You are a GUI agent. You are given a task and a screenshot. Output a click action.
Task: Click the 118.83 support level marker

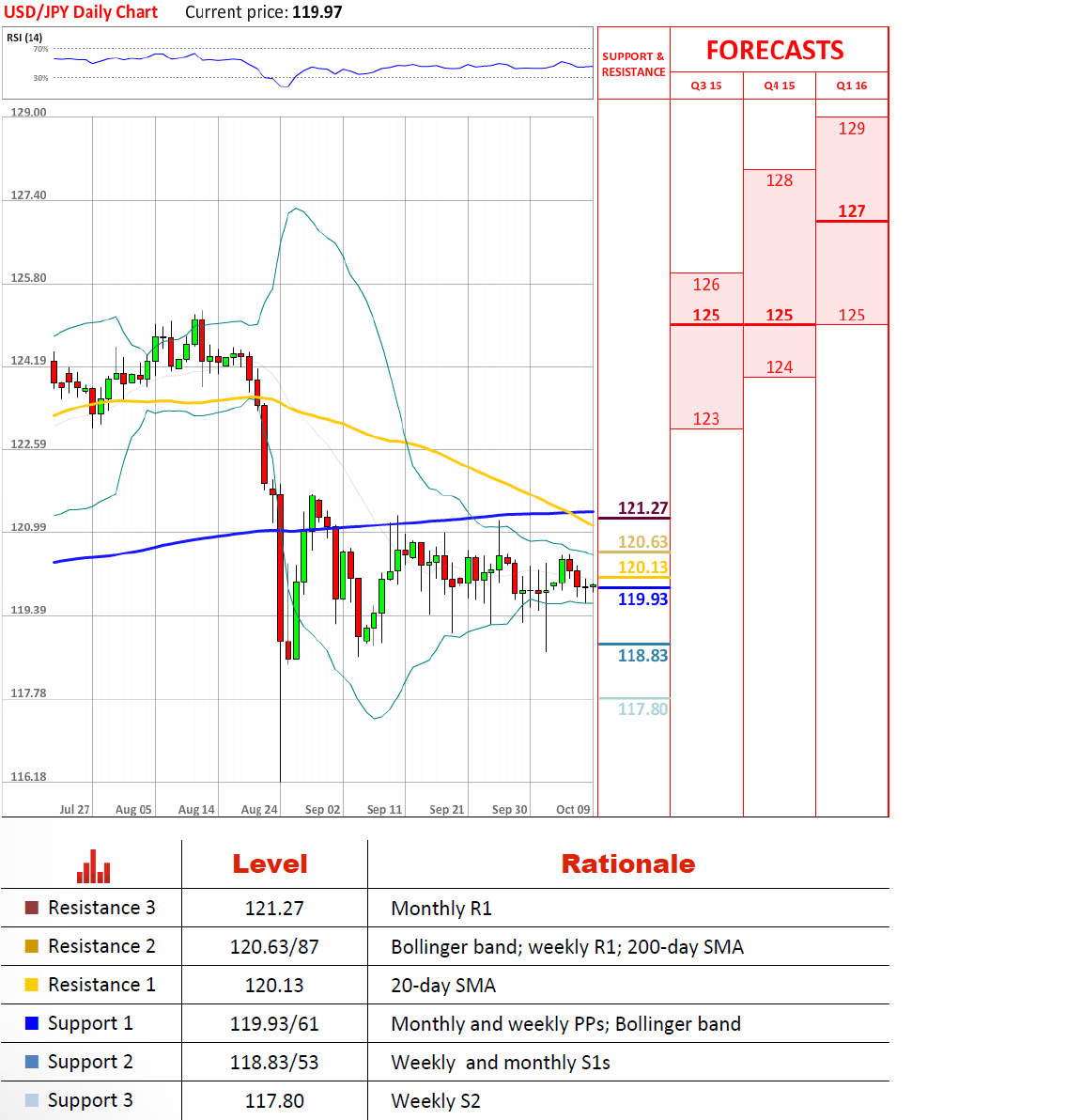pyautogui.click(x=642, y=656)
